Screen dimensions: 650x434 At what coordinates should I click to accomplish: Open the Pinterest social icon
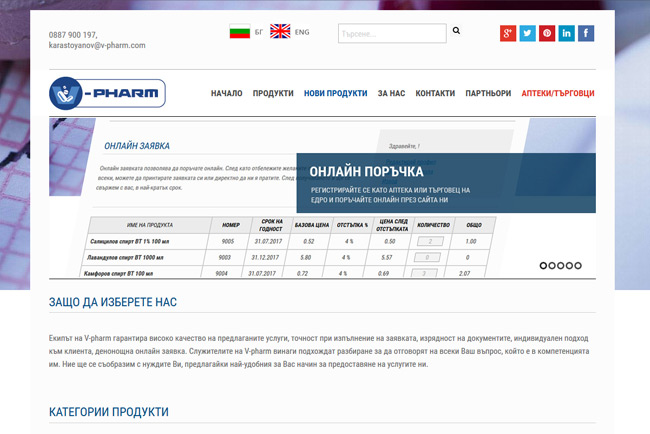click(x=547, y=33)
